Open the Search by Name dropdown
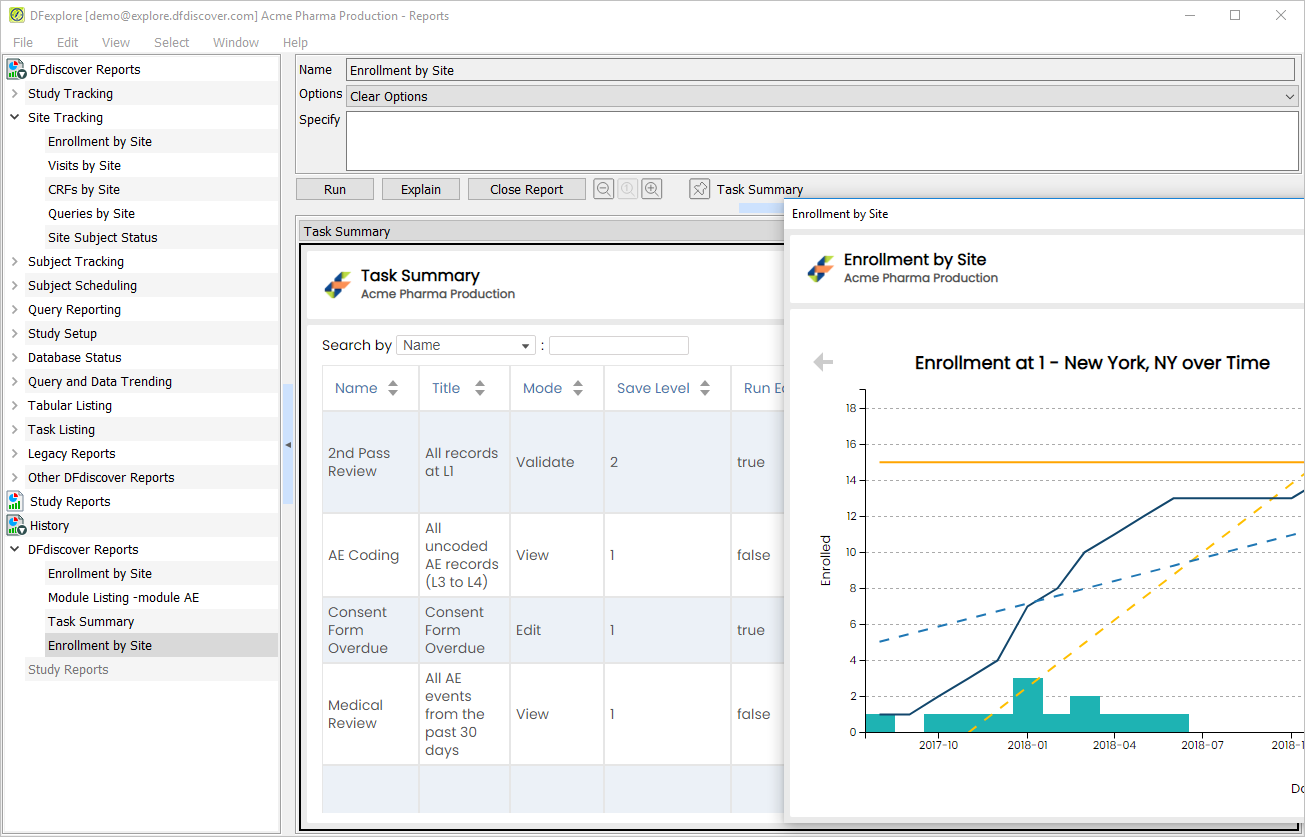The width and height of the screenshot is (1305, 837). pos(466,345)
